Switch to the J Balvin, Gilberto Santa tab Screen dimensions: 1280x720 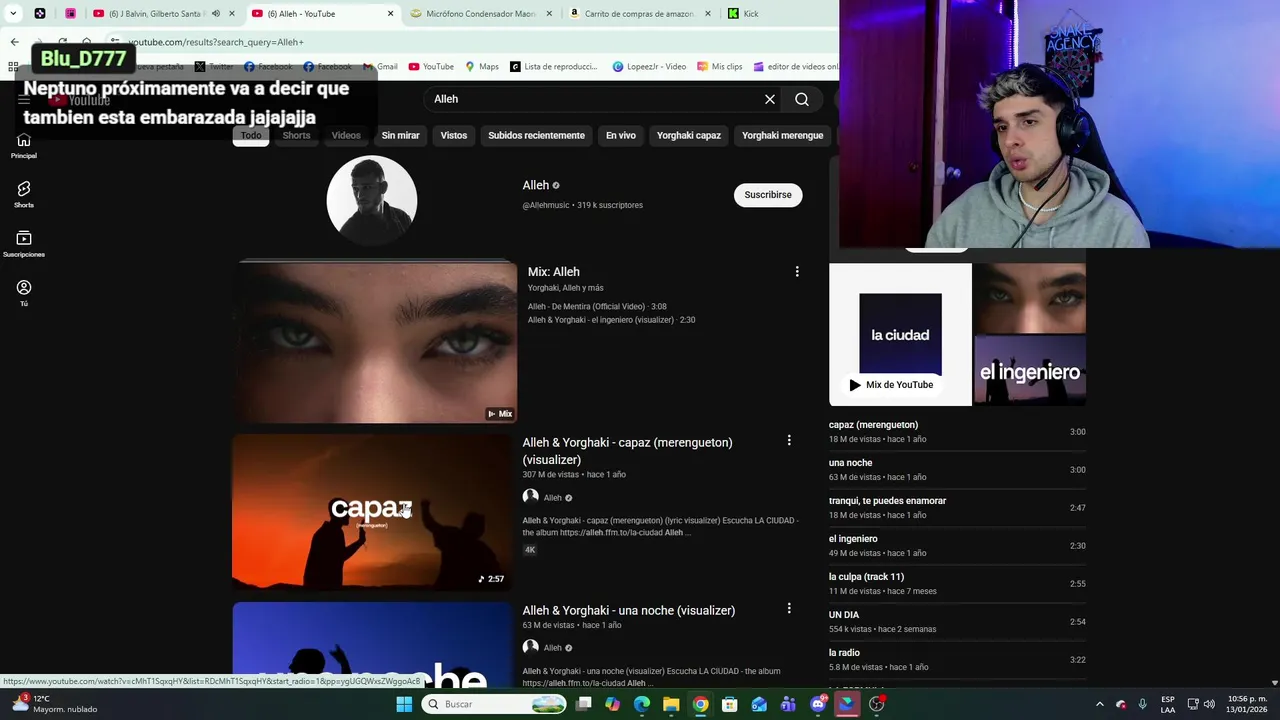pyautogui.click(x=158, y=14)
